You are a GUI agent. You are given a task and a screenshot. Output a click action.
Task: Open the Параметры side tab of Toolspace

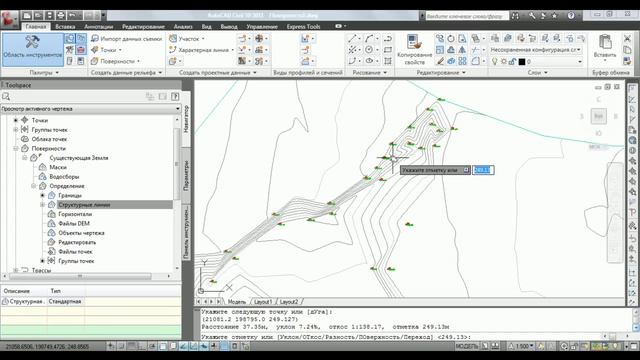(186, 176)
